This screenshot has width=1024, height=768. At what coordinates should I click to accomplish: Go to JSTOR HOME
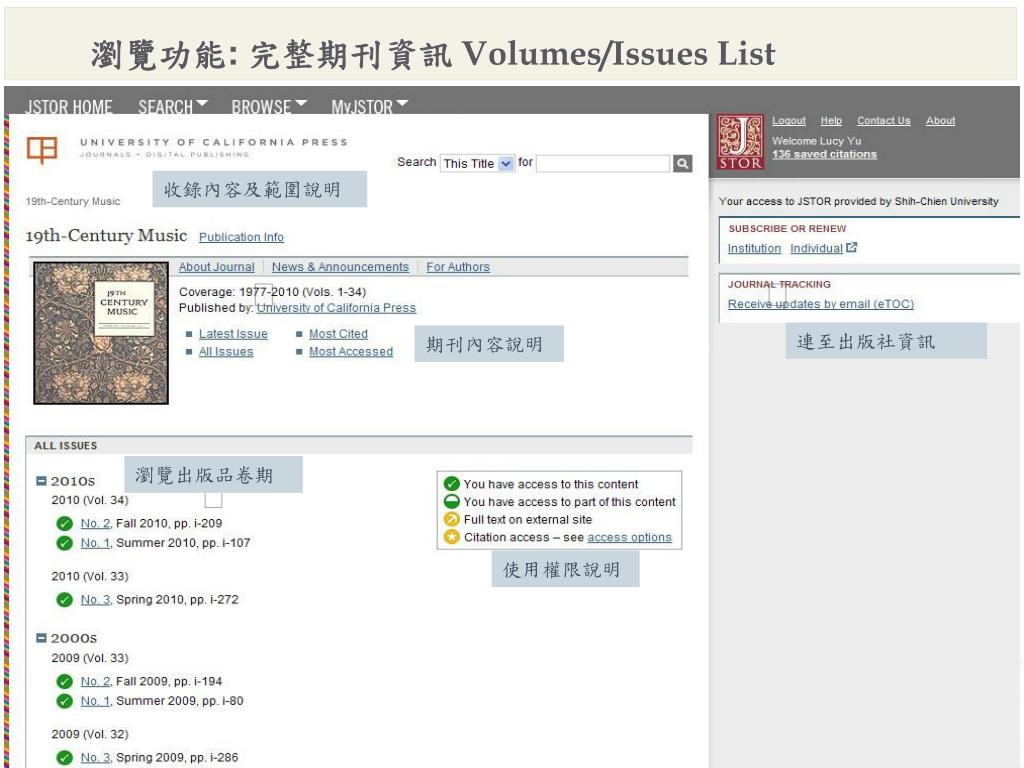pyautogui.click(x=69, y=106)
